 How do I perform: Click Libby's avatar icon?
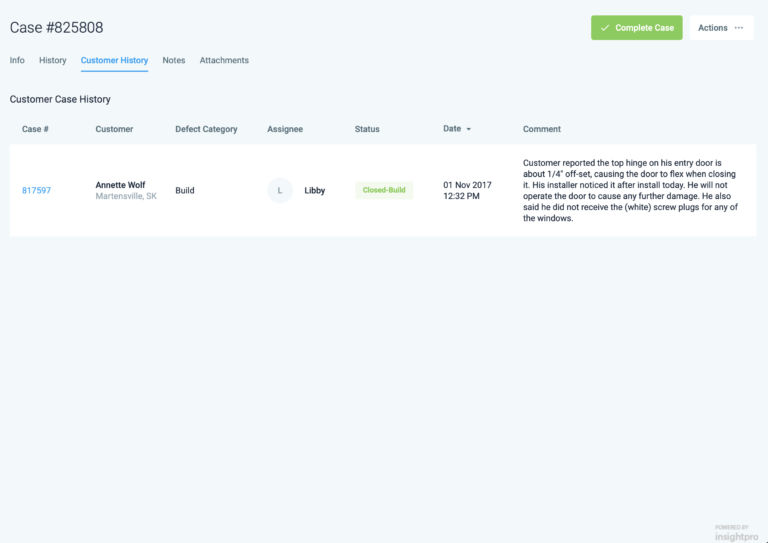point(280,190)
